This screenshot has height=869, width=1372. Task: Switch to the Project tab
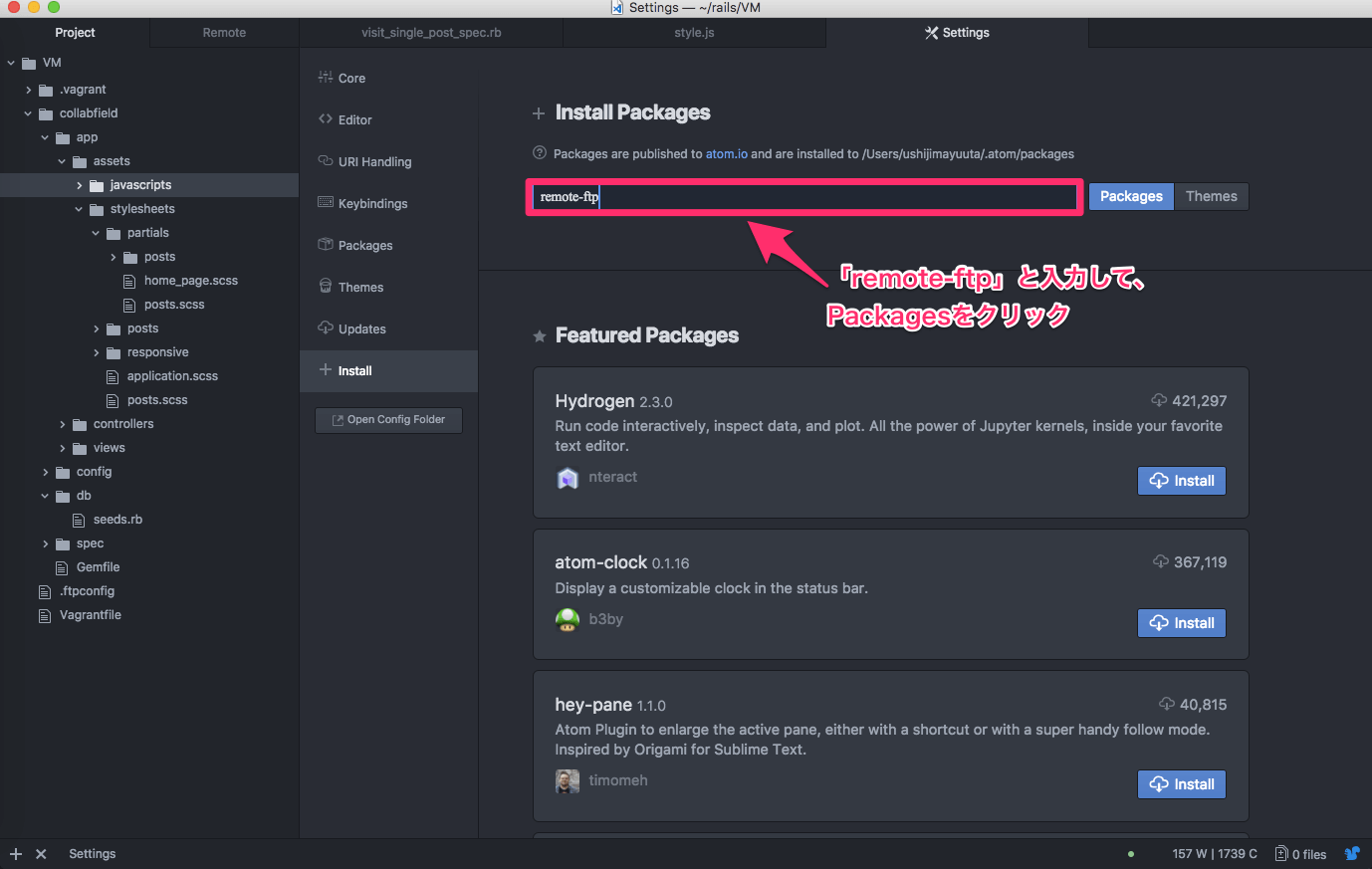(75, 33)
